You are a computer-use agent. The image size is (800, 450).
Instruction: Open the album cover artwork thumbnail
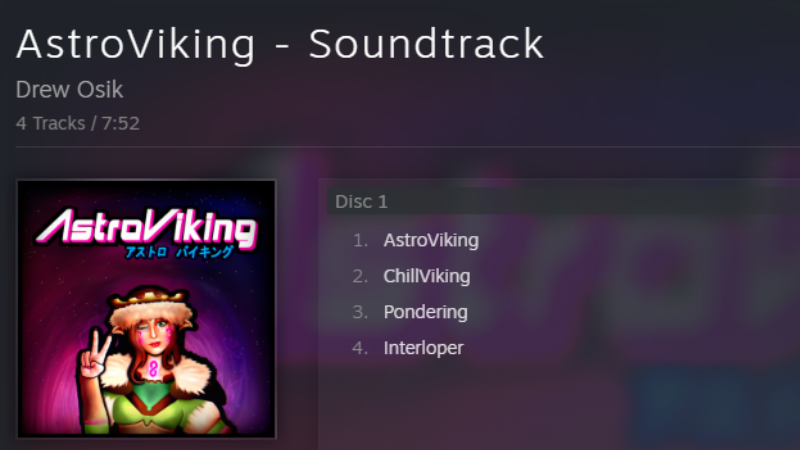point(146,309)
